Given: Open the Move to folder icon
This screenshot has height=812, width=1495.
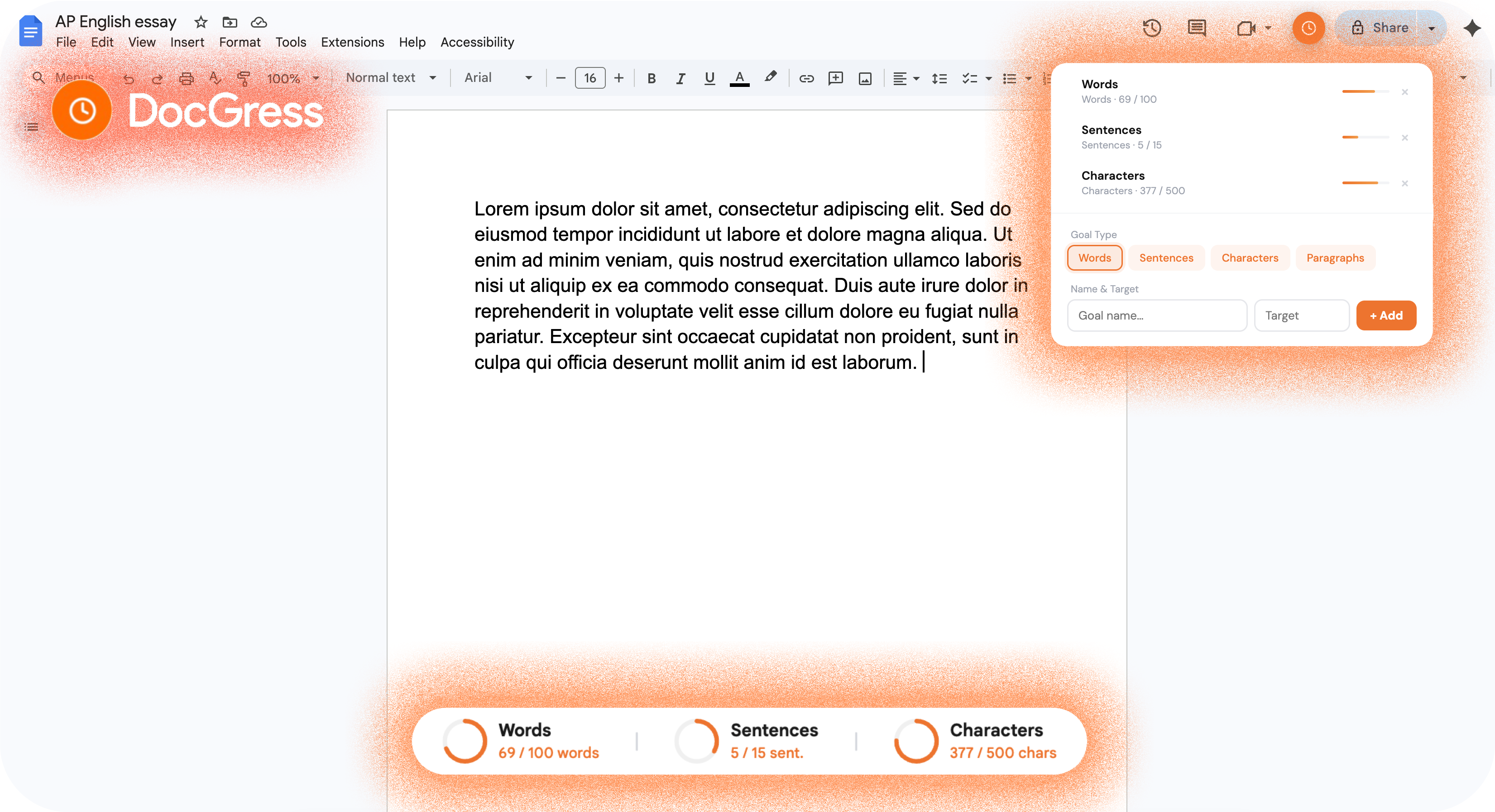Looking at the screenshot, I should click(230, 22).
